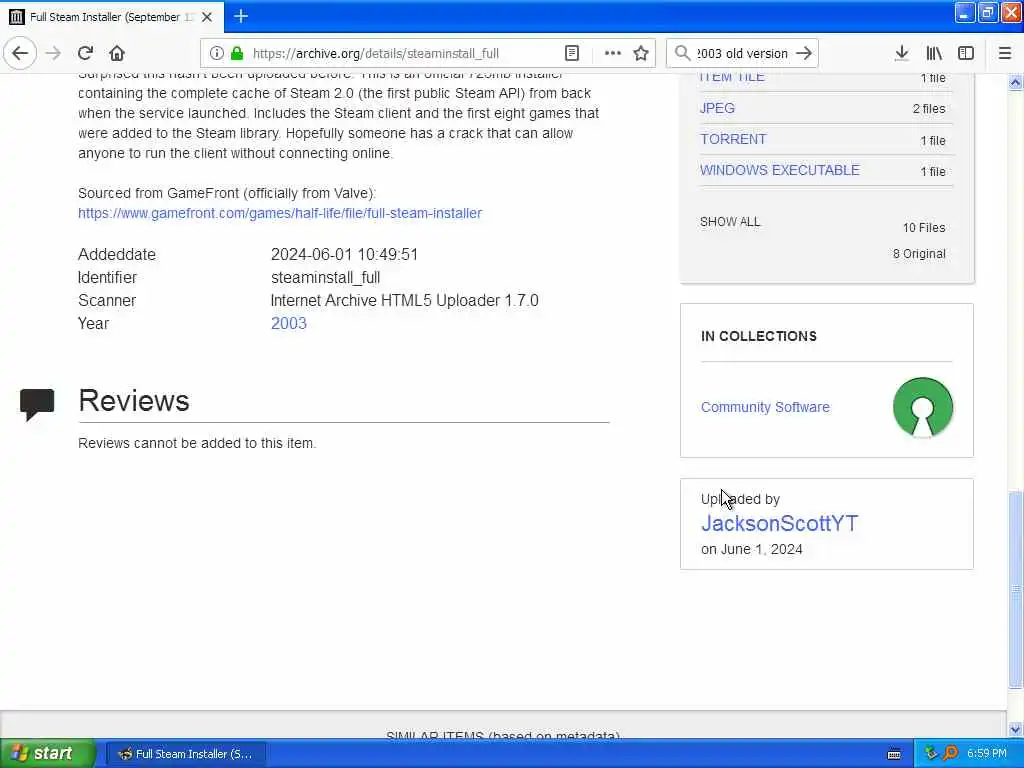Click the search magnifier icon
The width and height of the screenshot is (1024, 768).
682,53
